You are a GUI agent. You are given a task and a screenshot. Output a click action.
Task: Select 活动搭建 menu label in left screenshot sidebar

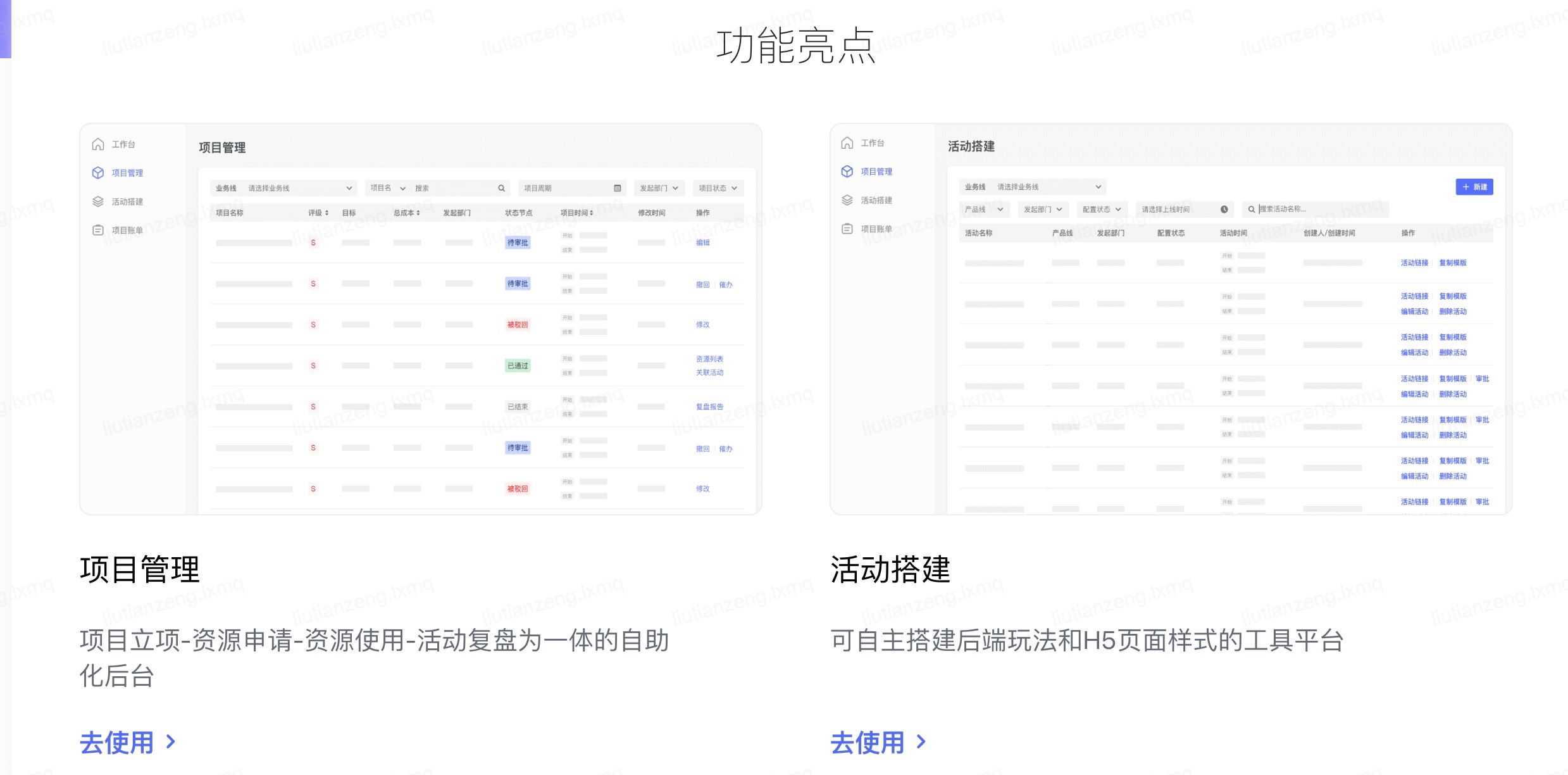[x=127, y=201]
